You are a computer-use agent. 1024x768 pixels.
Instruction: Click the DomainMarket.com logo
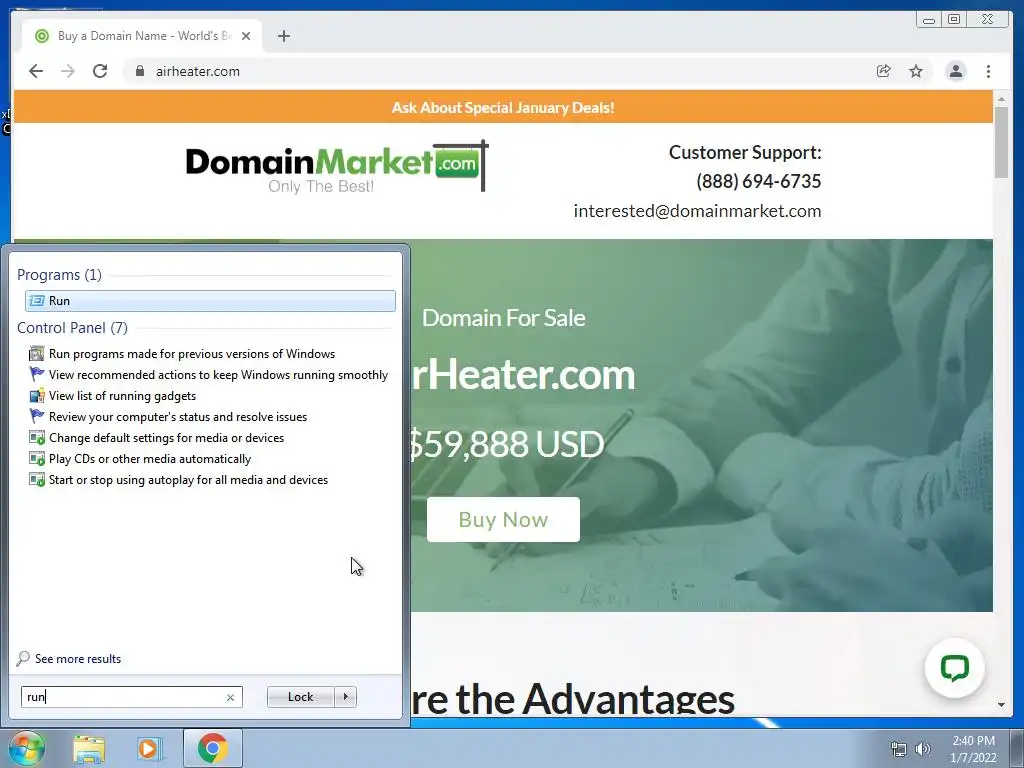tap(337, 167)
